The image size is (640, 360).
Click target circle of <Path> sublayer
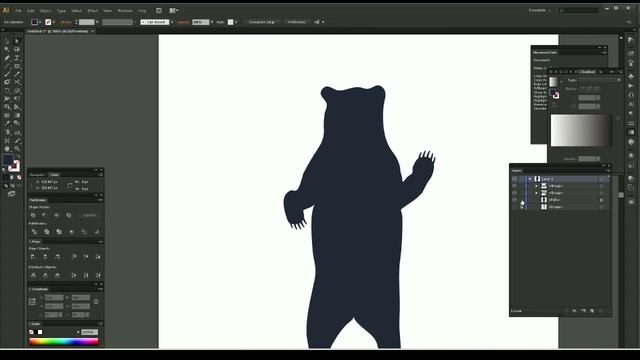pyautogui.click(x=602, y=200)
